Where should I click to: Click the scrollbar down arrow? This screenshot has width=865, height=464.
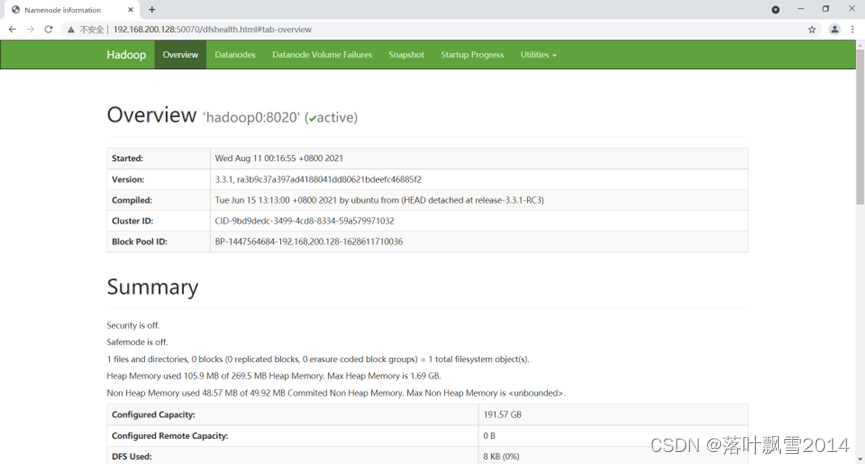(x=860, y=459)
